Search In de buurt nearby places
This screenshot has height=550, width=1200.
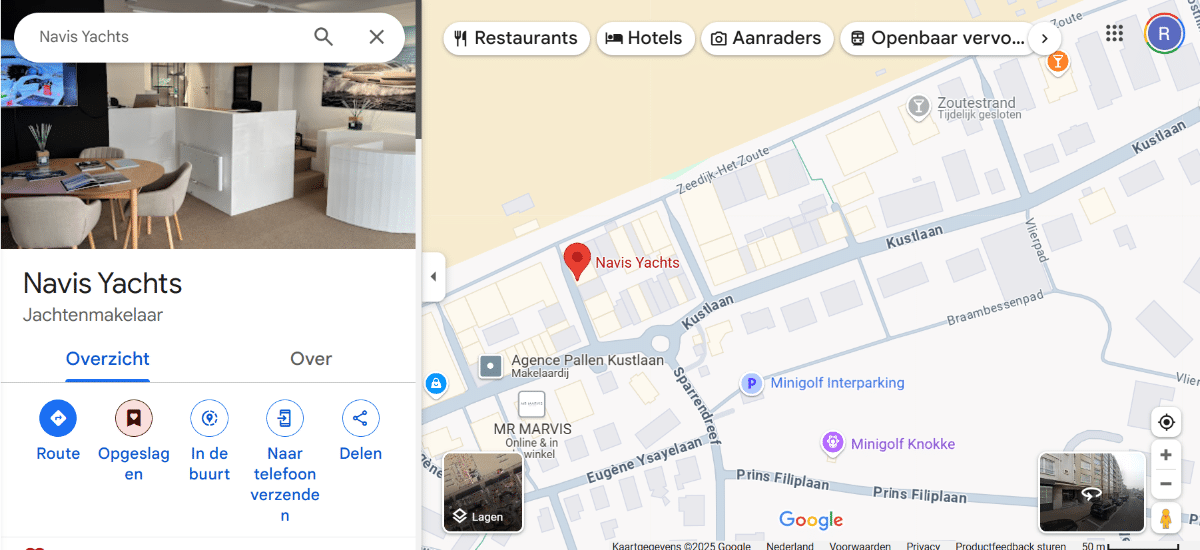click(209, 441)
